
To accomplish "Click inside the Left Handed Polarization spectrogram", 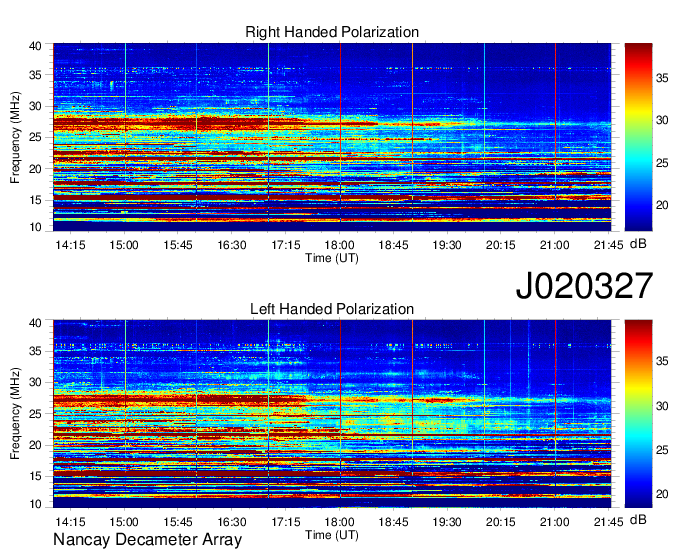I will [332, 414].
